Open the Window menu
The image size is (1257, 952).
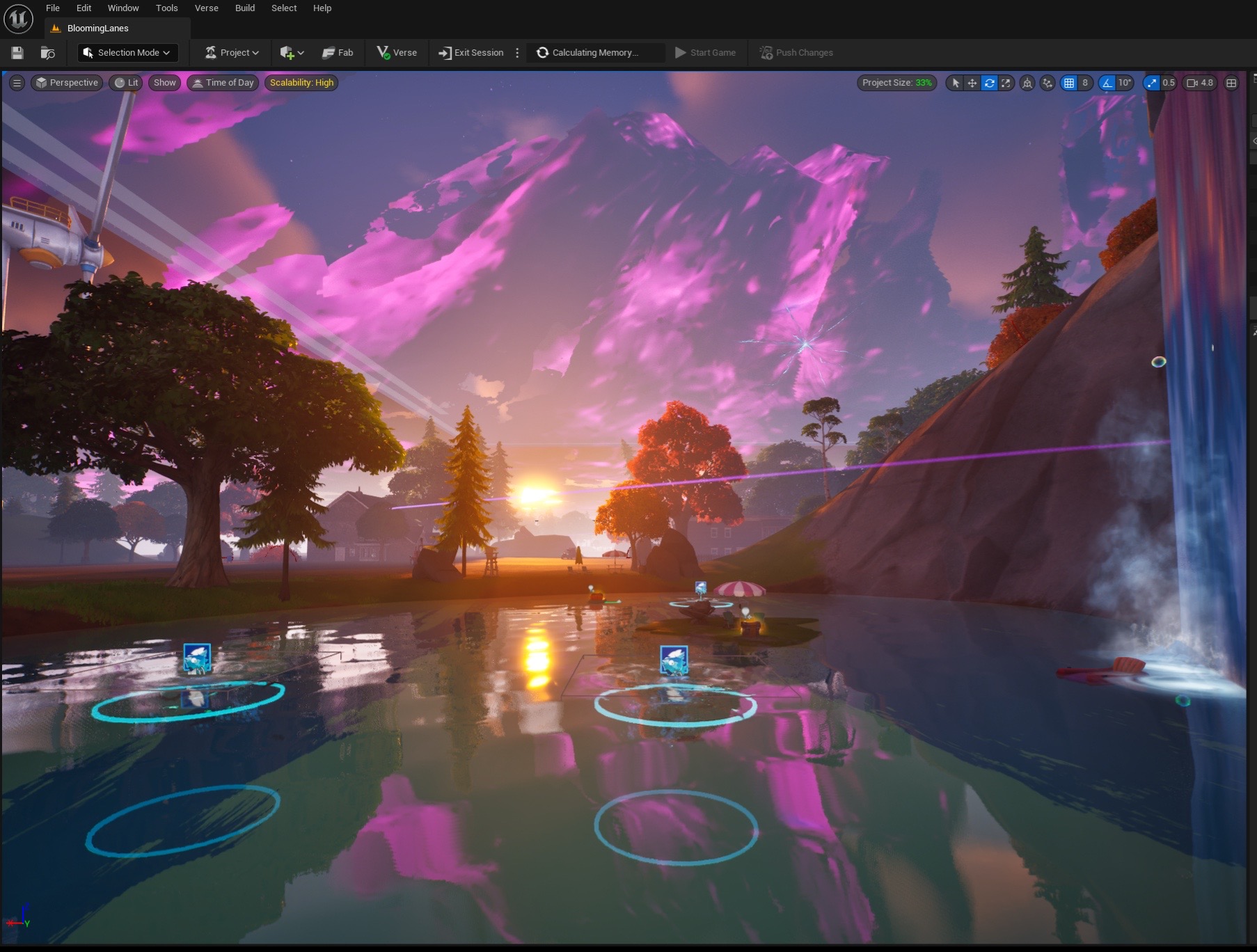123,8
